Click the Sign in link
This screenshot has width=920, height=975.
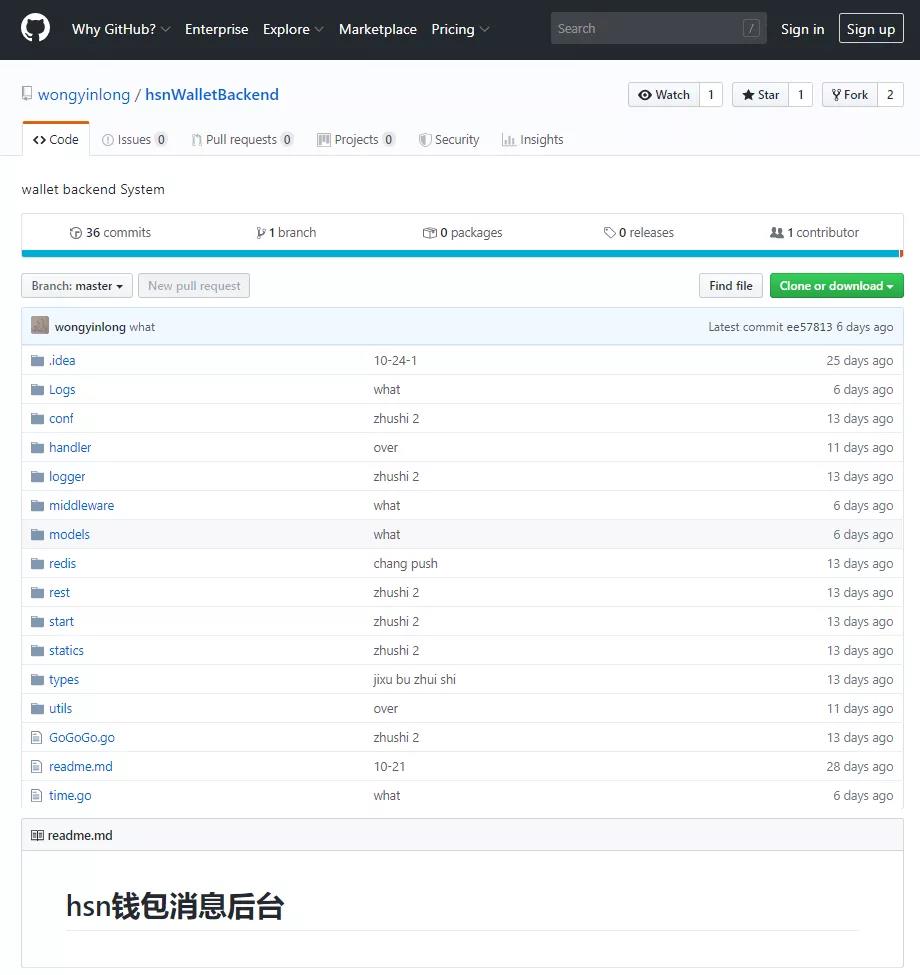(803, 29)
